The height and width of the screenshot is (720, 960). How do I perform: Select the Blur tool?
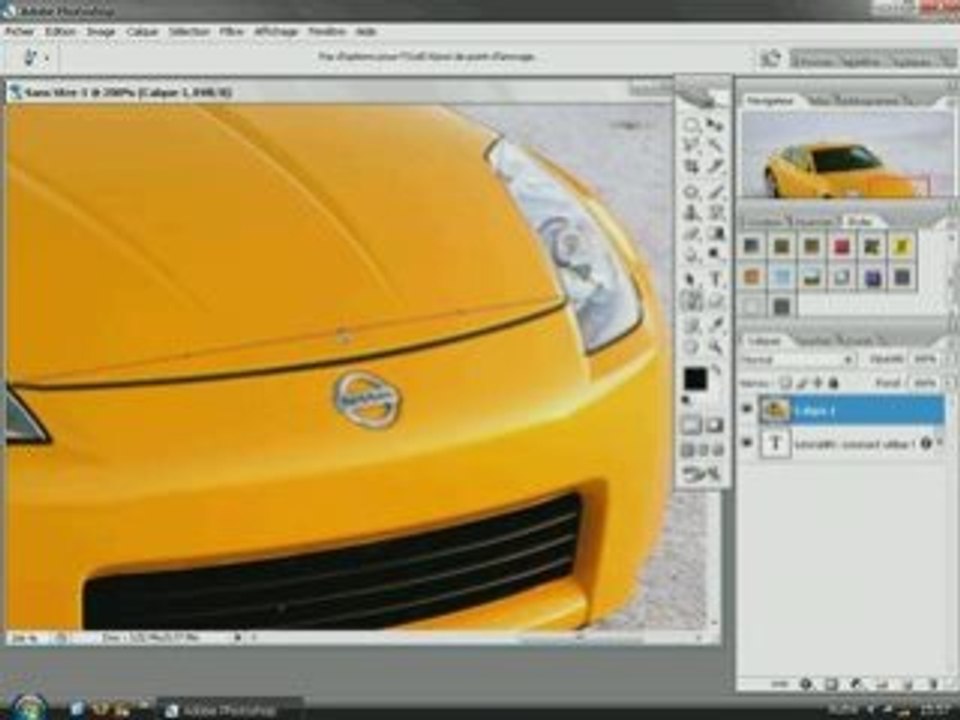click(691, 254)
